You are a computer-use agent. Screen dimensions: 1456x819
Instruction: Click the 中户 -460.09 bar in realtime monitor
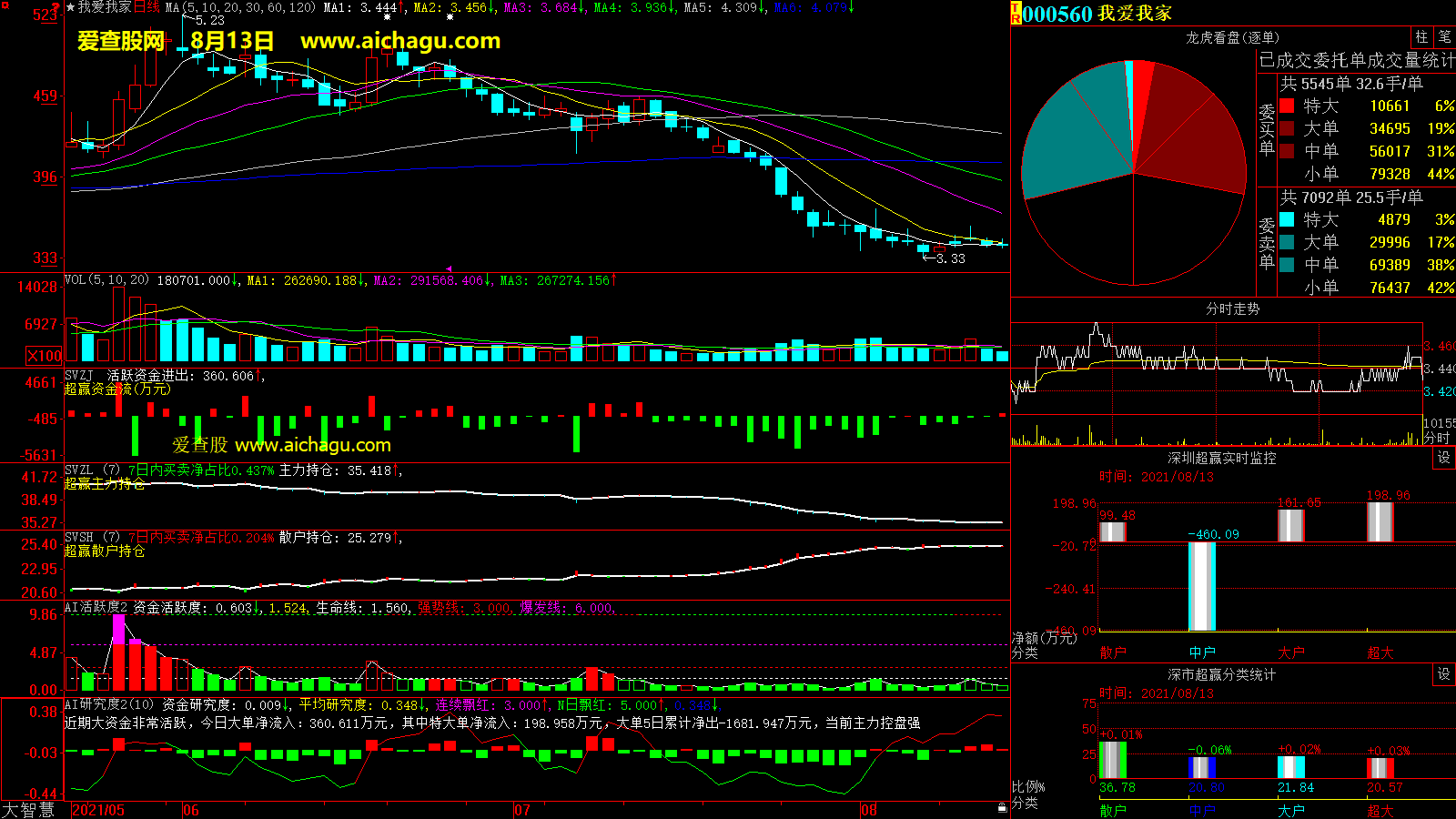pos(1202,586)
